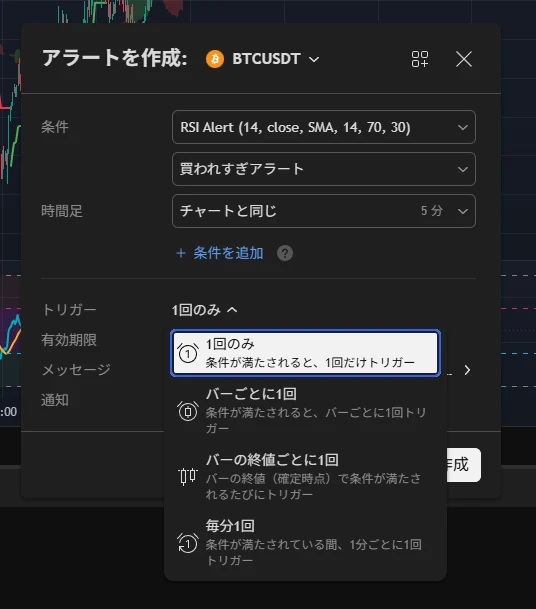Click the 条件 label
Viewport: 536px width, 609px height.
(55, 127)
